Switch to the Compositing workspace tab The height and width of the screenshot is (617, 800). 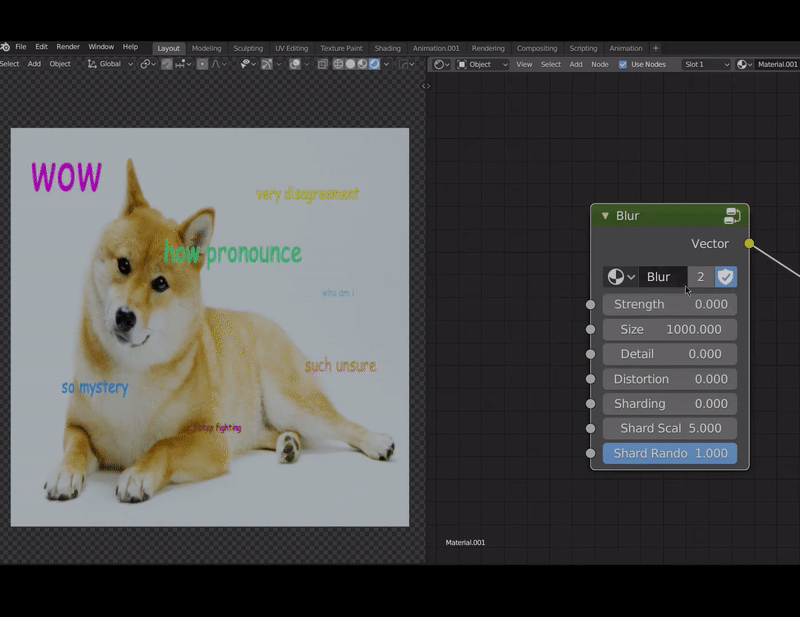[537, 48]
